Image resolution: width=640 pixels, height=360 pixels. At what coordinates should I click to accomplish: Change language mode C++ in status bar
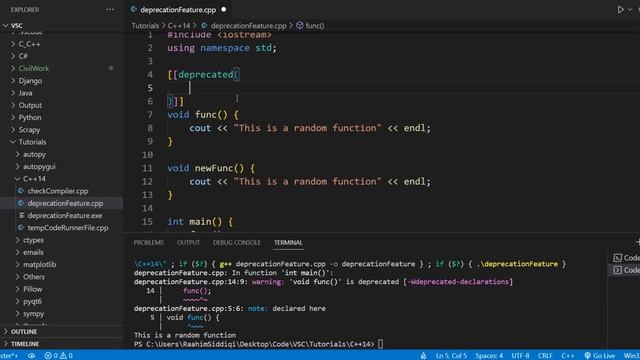click(x=567, y=356)
